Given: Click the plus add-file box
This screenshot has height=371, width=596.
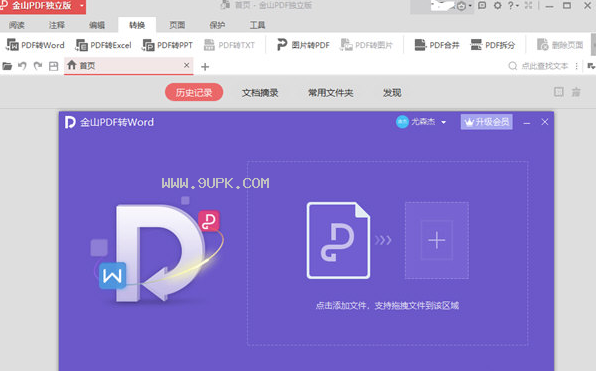Looking at the screenshot, I should pos(437,240).
